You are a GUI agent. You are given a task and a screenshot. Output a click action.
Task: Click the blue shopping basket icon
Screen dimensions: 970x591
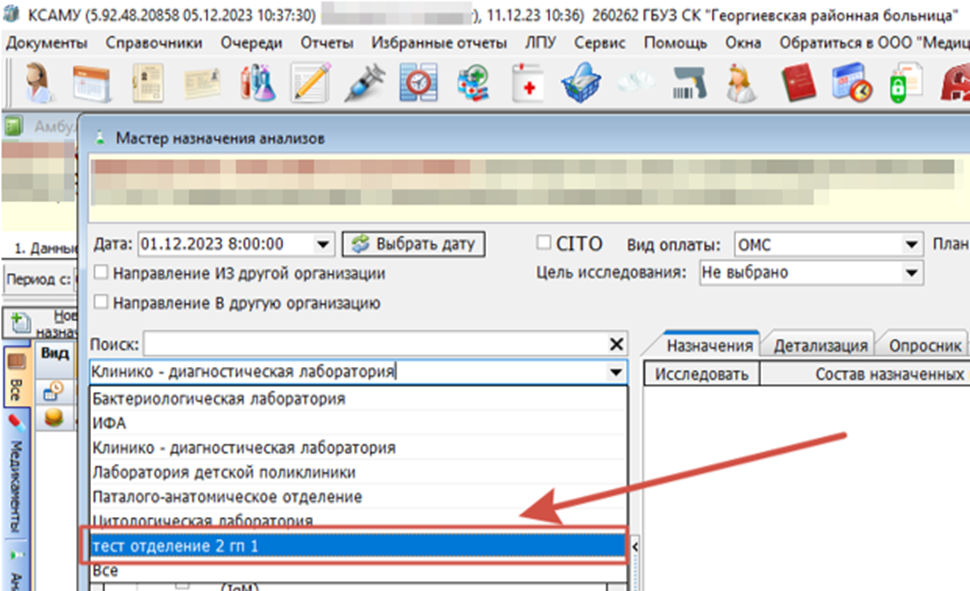[x=580, y=83]
